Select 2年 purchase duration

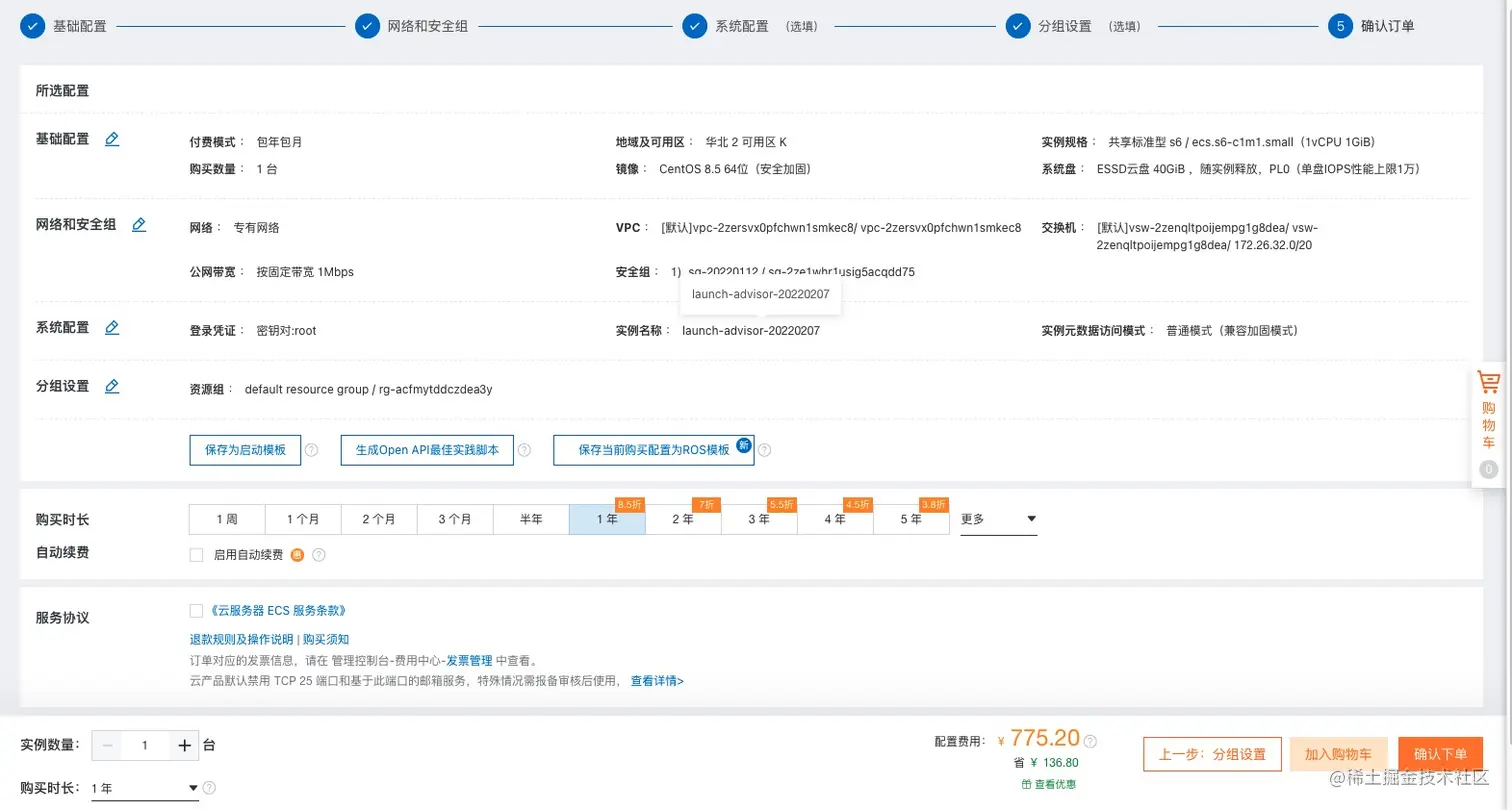683,519
